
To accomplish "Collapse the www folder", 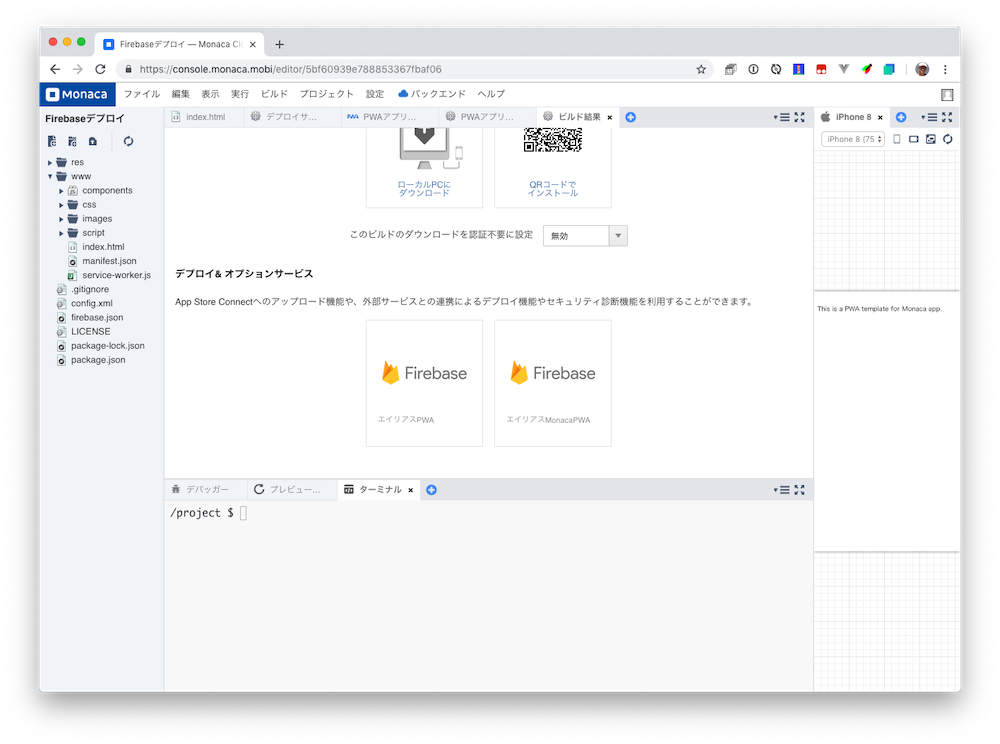I will point(50,177).
